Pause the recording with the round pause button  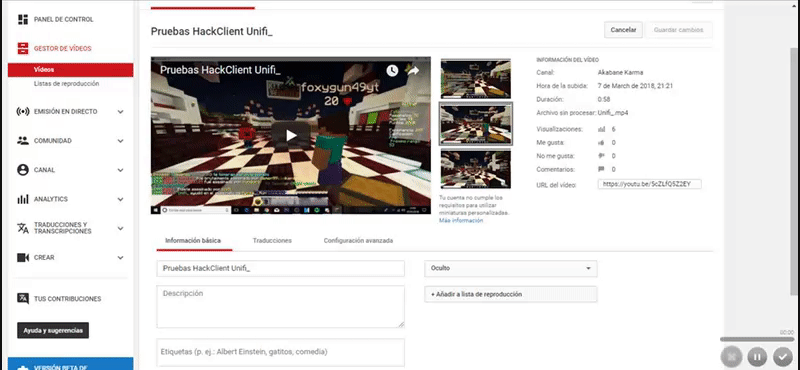pos(757,356)
